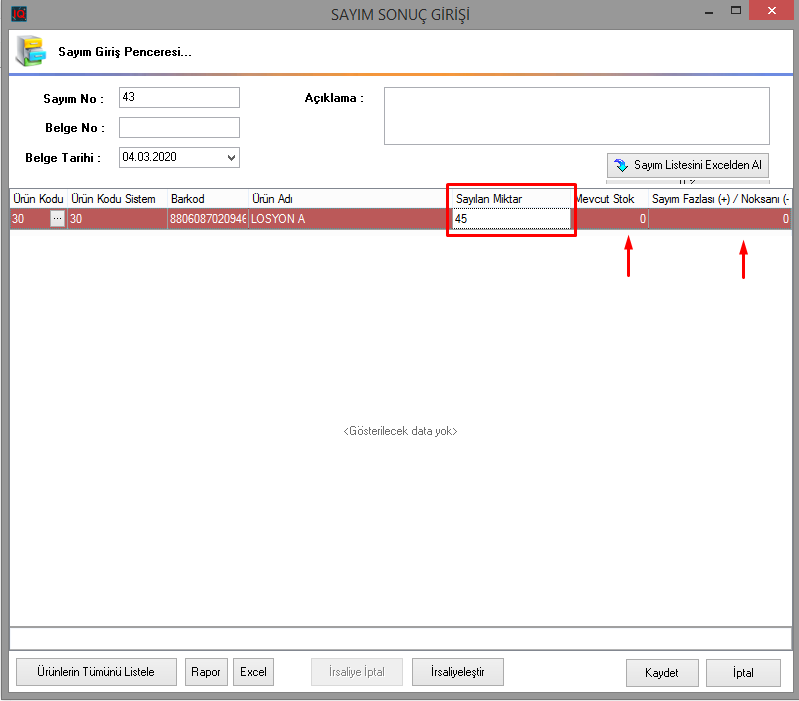Click the Barkod column header
The width and height of the screenshot is (799, 701).
tap(206, 199)
